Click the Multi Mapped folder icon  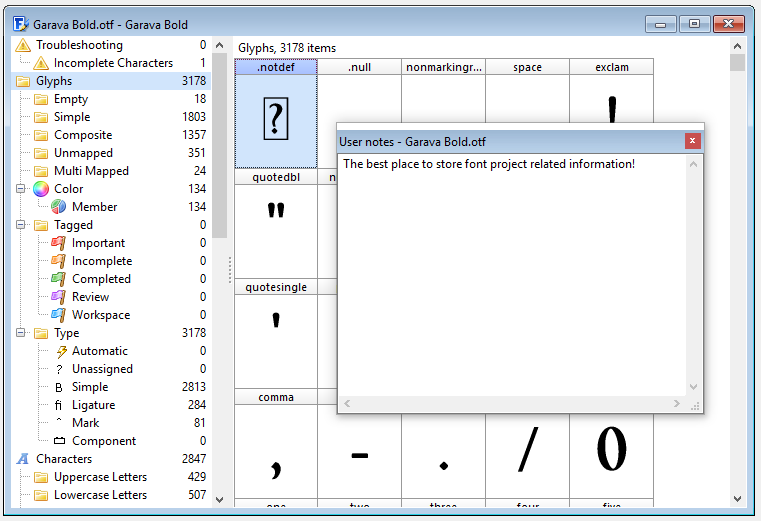point(41,171)
